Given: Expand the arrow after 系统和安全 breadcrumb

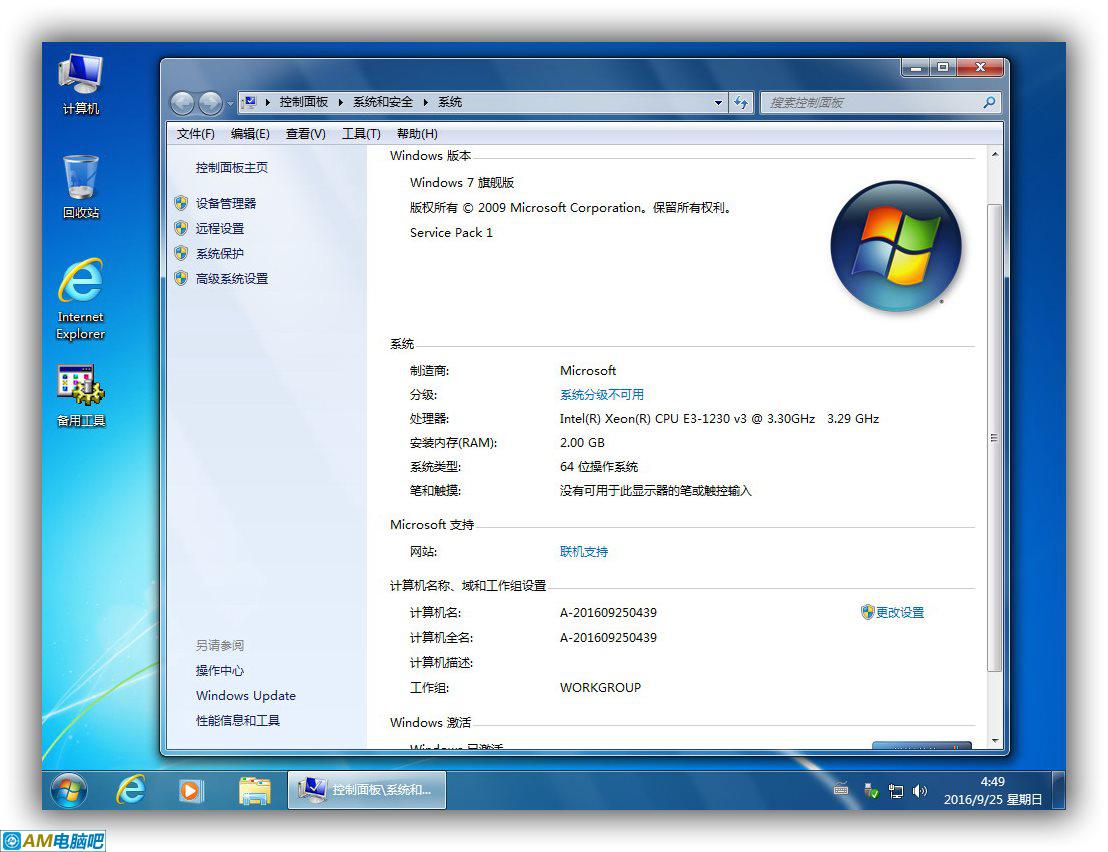Looking at the screenshot, I should point(425,102).
